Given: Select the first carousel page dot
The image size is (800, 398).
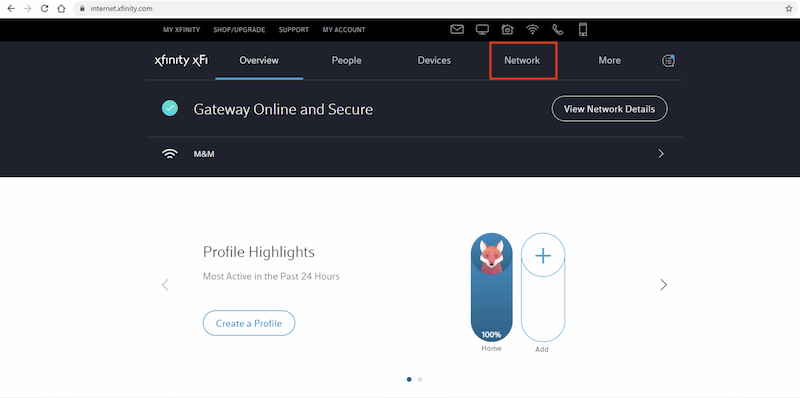Looking at the screenshot, I should (x=409, y=379).
